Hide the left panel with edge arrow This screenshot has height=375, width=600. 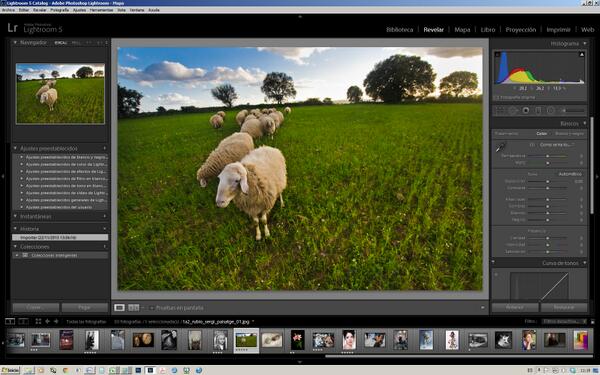click(3, 176)
